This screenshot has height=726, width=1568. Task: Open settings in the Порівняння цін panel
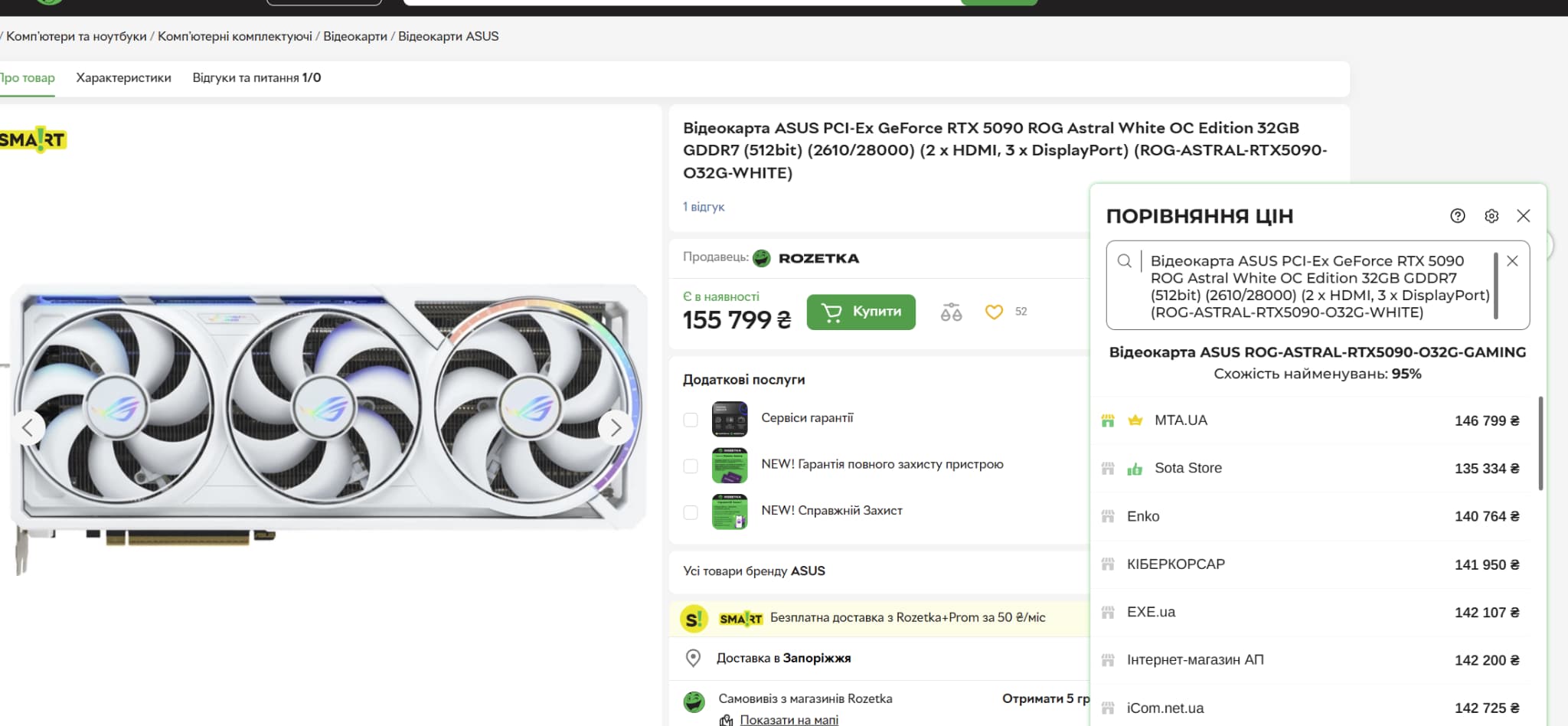[1491, 216]
